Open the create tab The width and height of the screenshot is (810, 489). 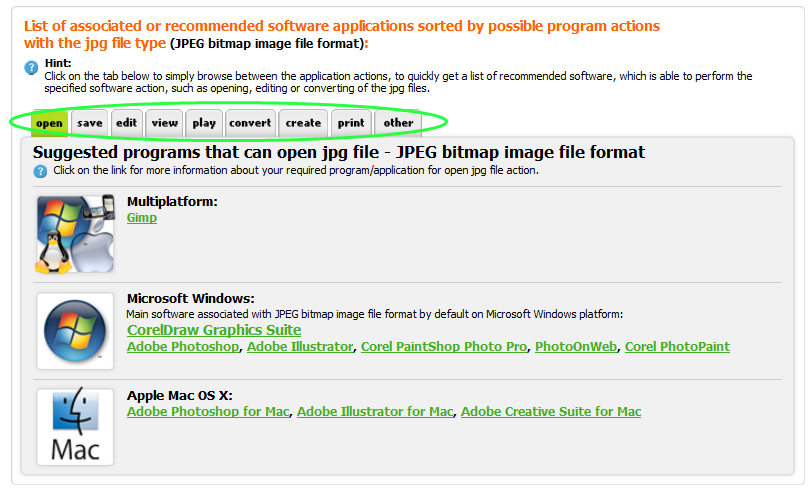303,123
